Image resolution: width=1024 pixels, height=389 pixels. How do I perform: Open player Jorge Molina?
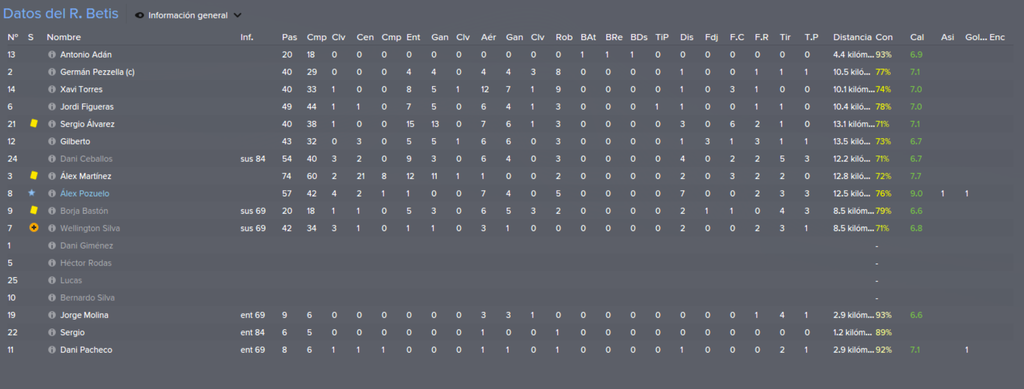(x=84, y=315)
